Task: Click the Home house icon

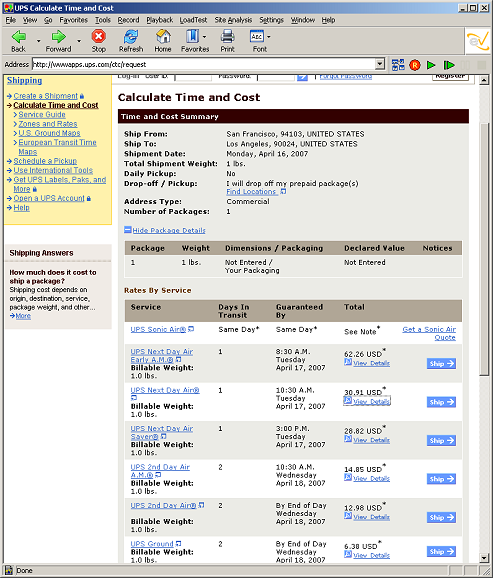Action: [x=163, y=36]
